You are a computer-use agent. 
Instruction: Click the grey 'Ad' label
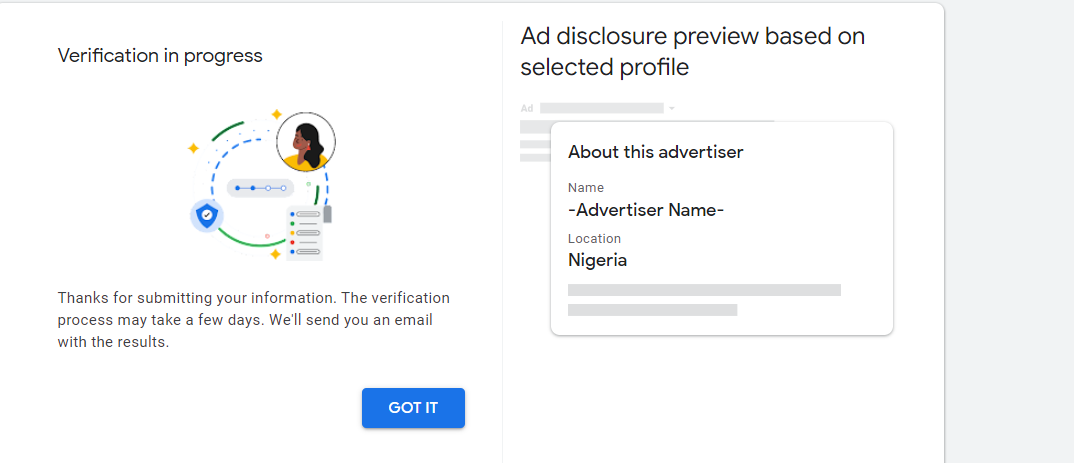(527, 108)
